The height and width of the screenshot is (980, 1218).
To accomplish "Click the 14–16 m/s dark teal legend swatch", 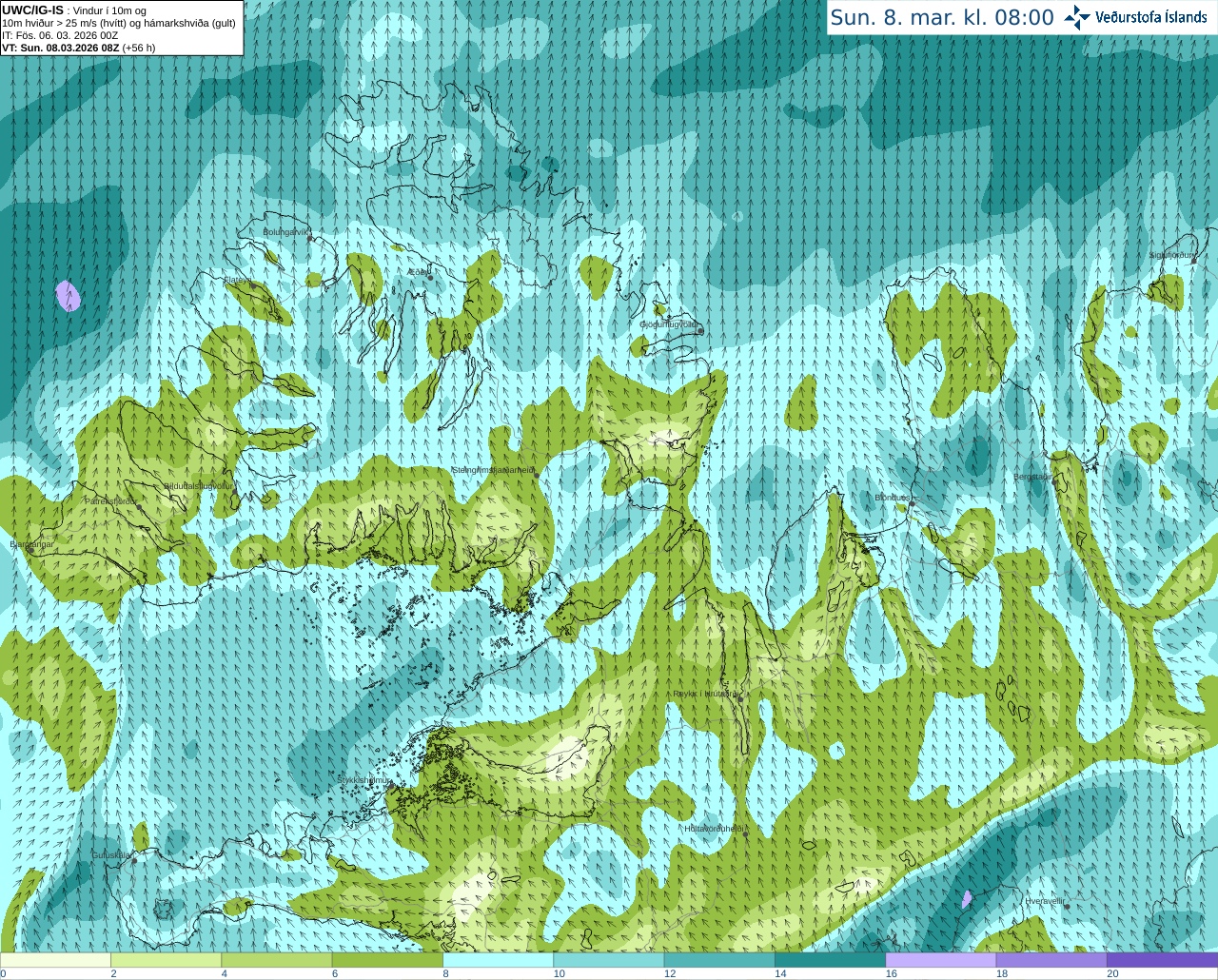I will pos(830,960).
